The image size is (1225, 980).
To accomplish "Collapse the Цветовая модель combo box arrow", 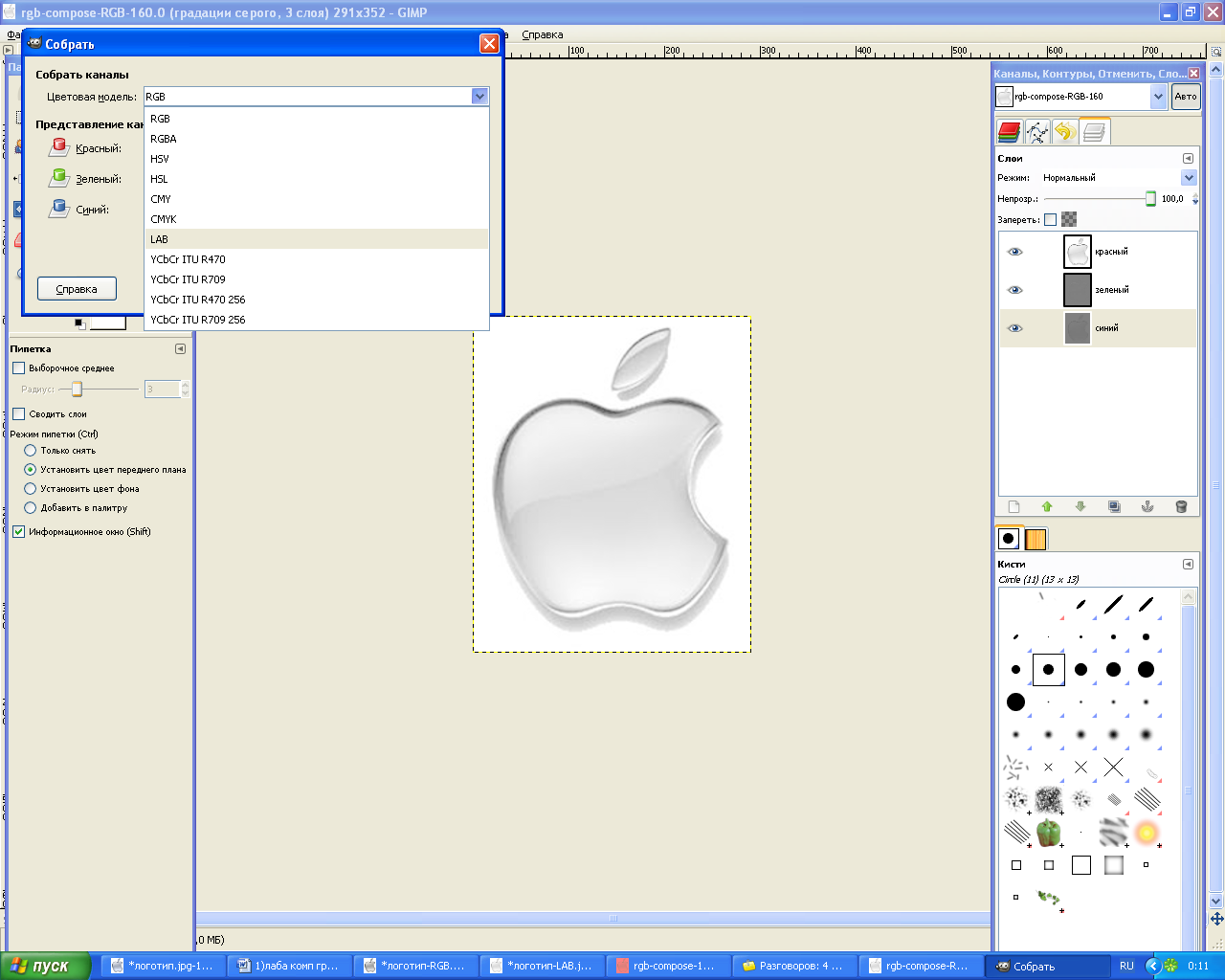I will click(x=479, y=96).
